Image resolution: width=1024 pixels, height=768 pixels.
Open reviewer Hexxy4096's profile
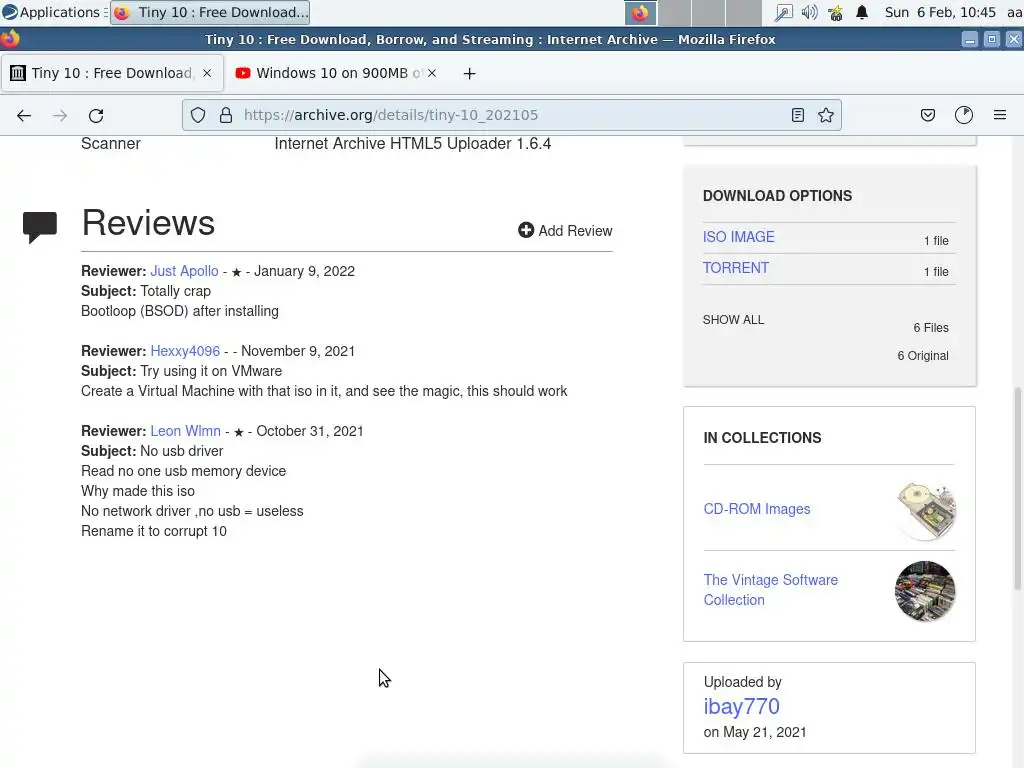point(185,351)
